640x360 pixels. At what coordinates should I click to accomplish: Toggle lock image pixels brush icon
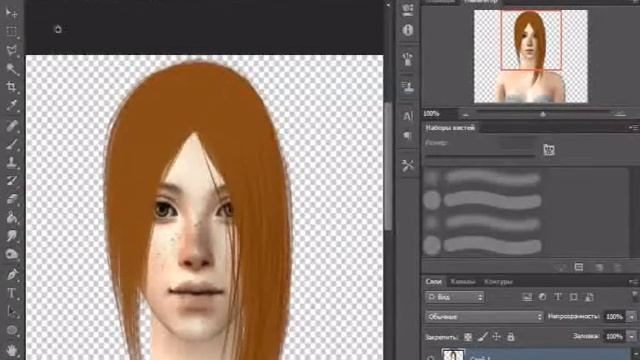pos(482,337)
